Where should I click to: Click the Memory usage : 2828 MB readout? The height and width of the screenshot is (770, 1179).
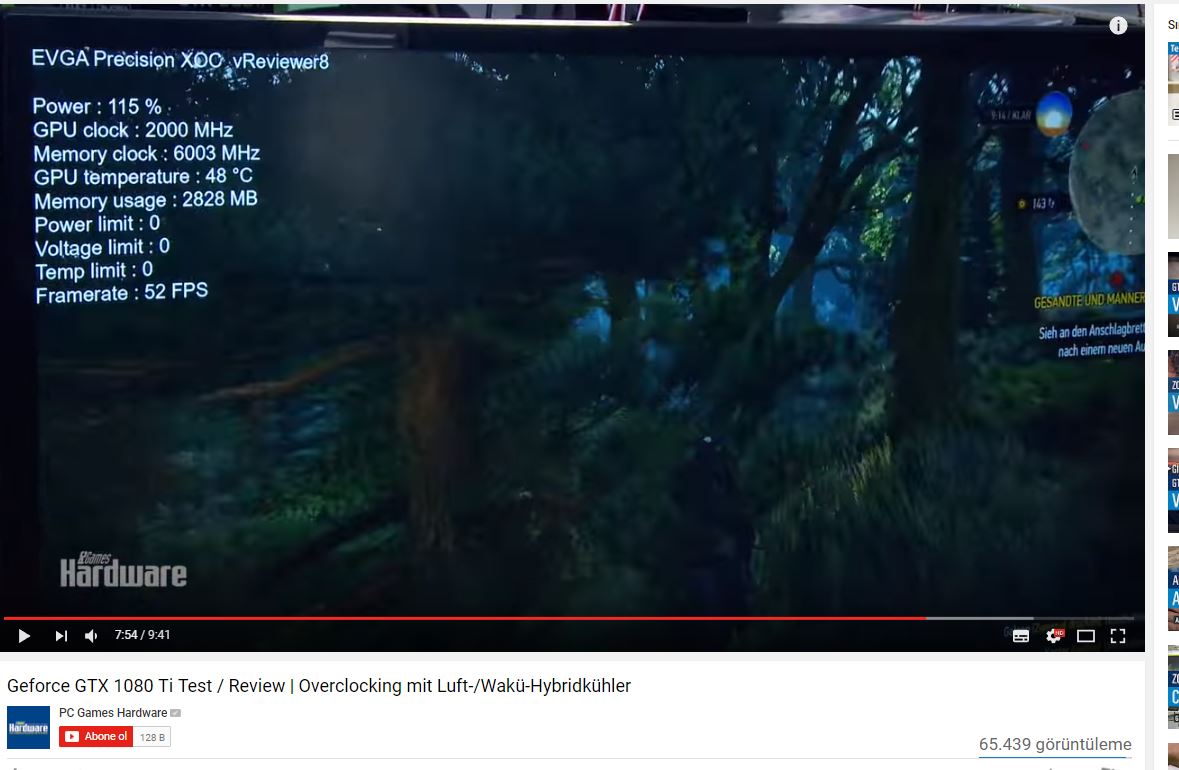[x=146, y=200]
